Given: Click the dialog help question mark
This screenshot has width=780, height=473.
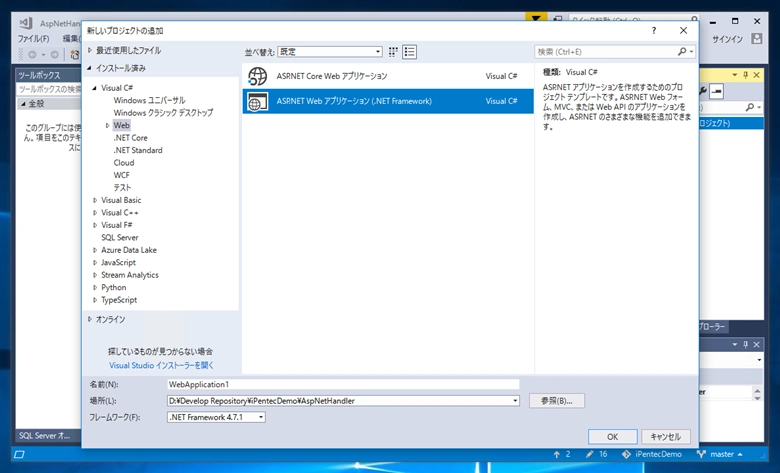Looking at the screenshot, I should [654, 31].
